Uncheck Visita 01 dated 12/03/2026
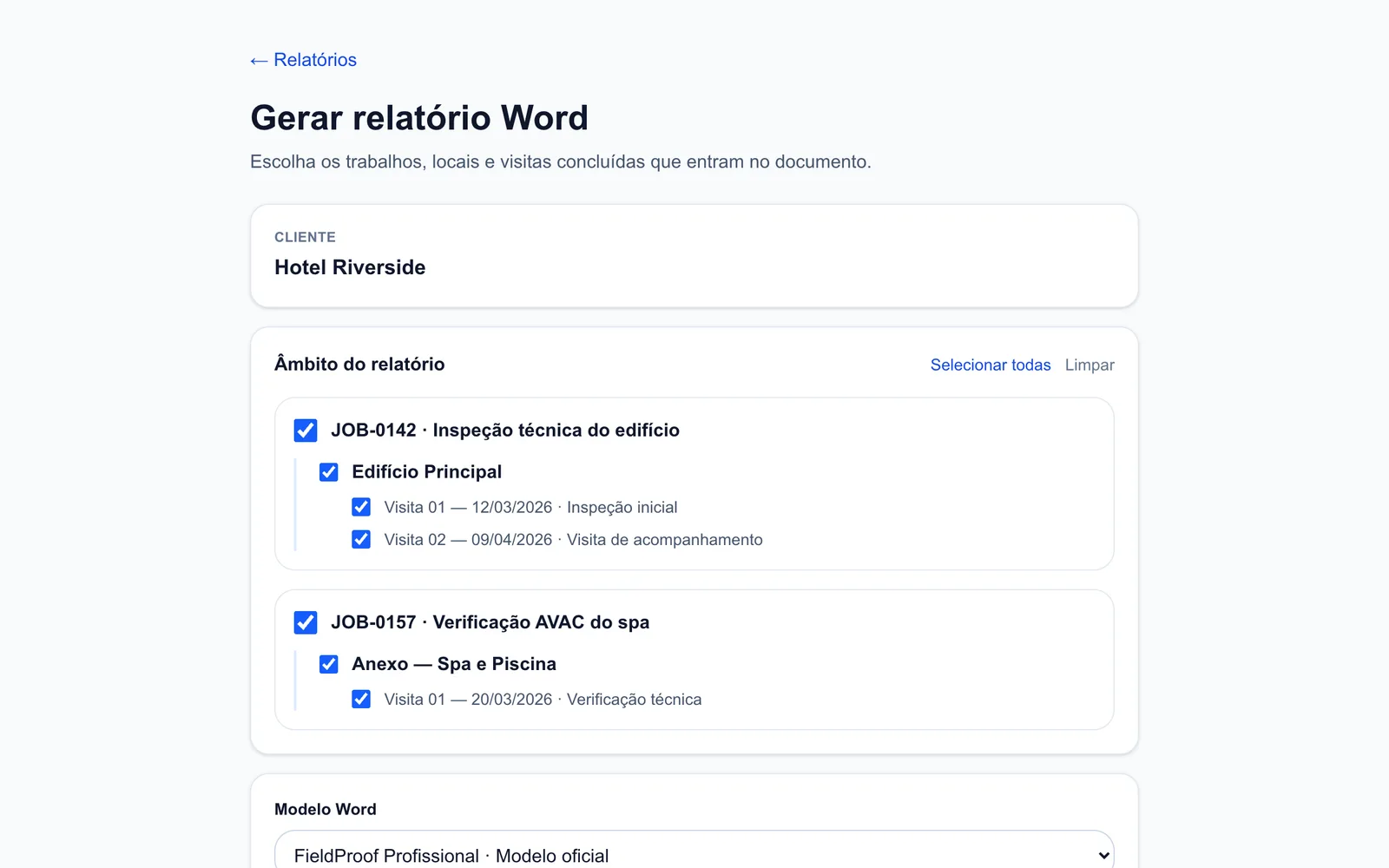 361,507
